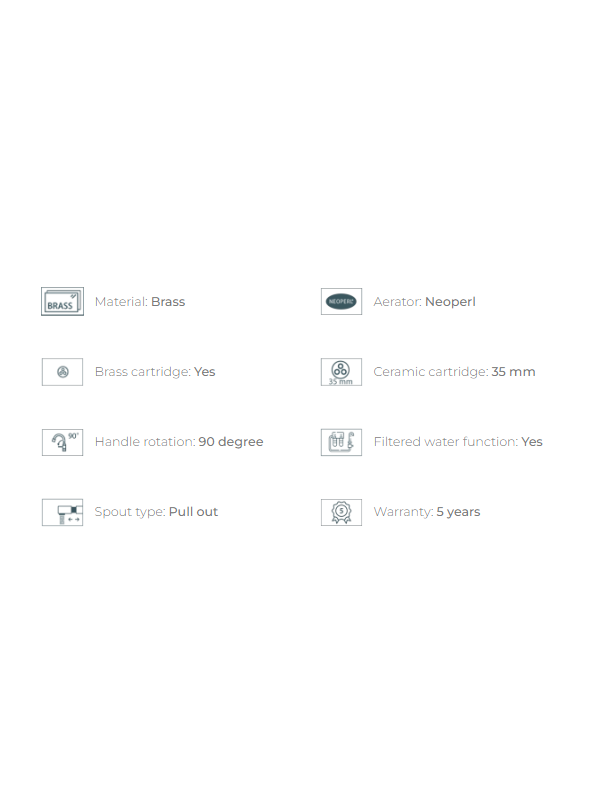Click the Neoperl aerator logo icon

(341, 301)
